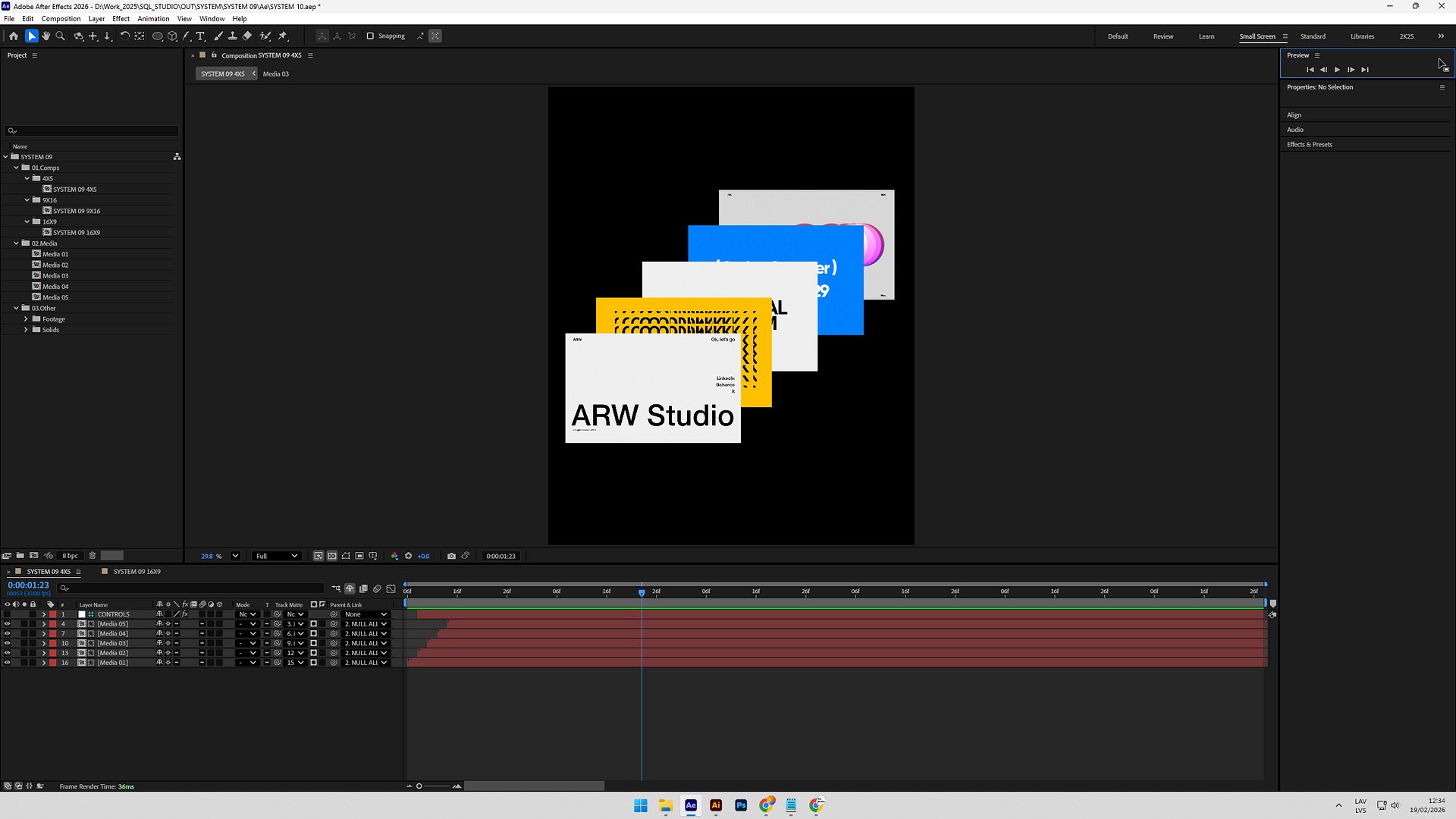Screen dimensions: 1456x819
Task: Open the magnification ratio dropdown
Action: click(235, 556)
